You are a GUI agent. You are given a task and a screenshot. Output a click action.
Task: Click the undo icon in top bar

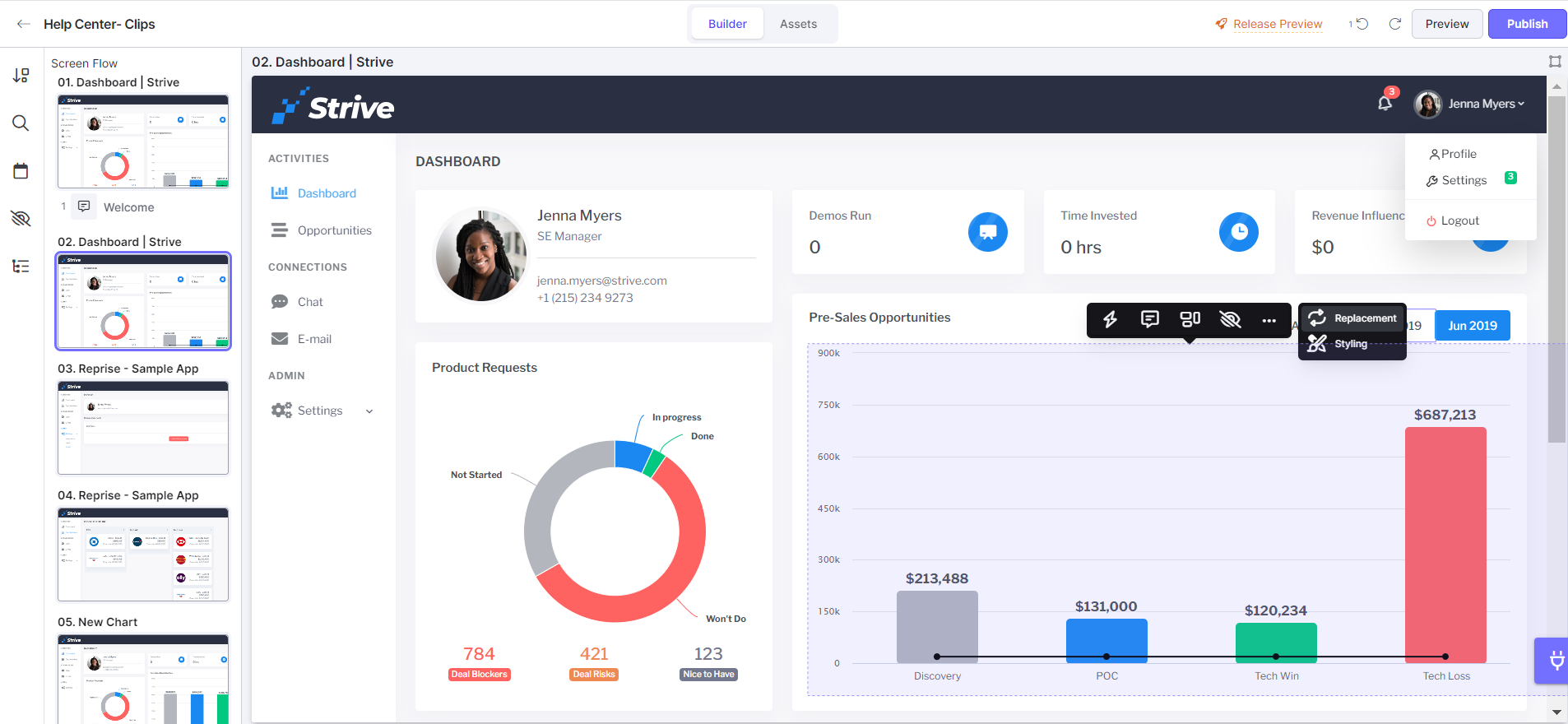point(1362,24)
